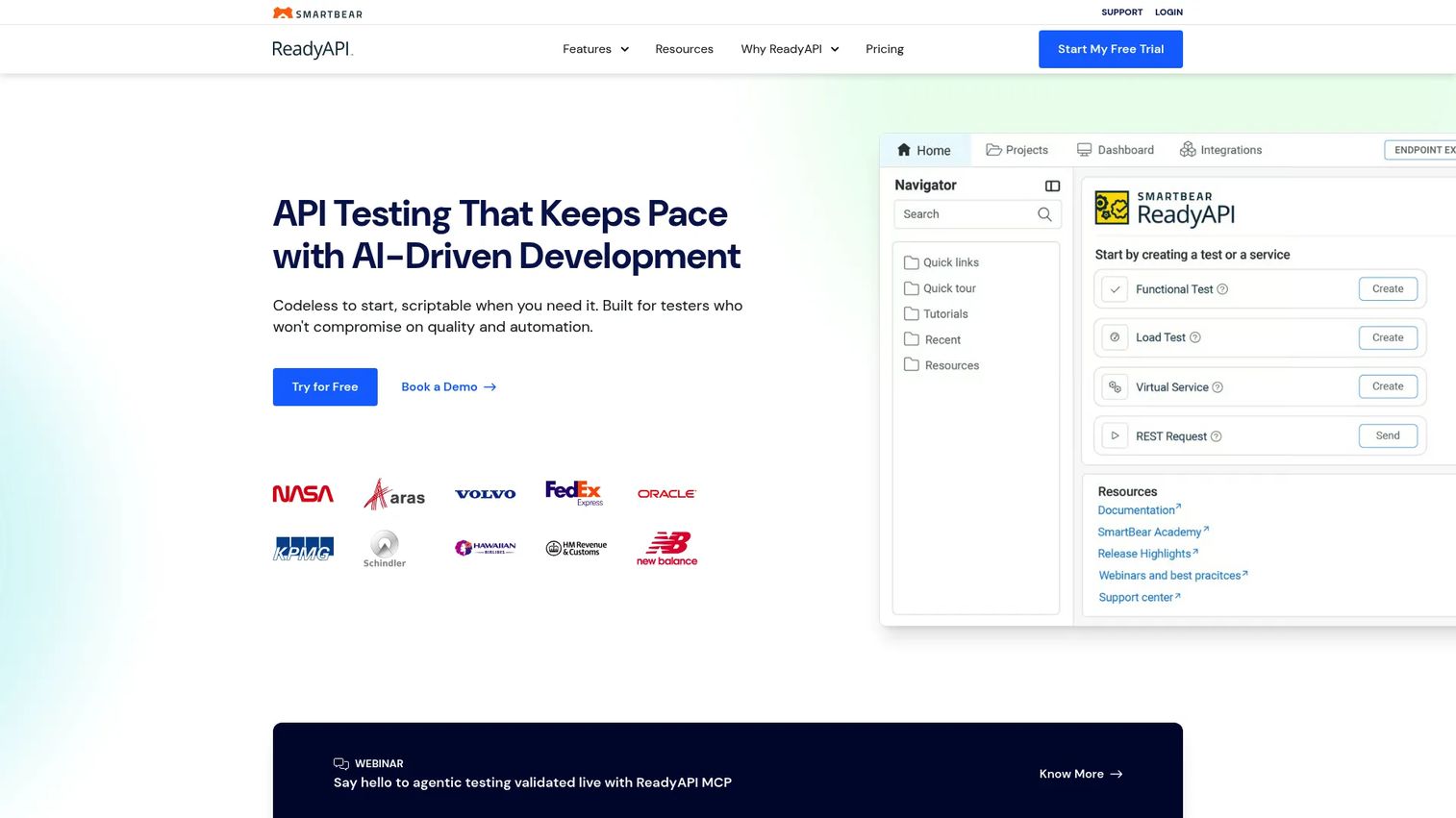
Task: Click the Functional Test help icon
Action: pos(1222,289)
